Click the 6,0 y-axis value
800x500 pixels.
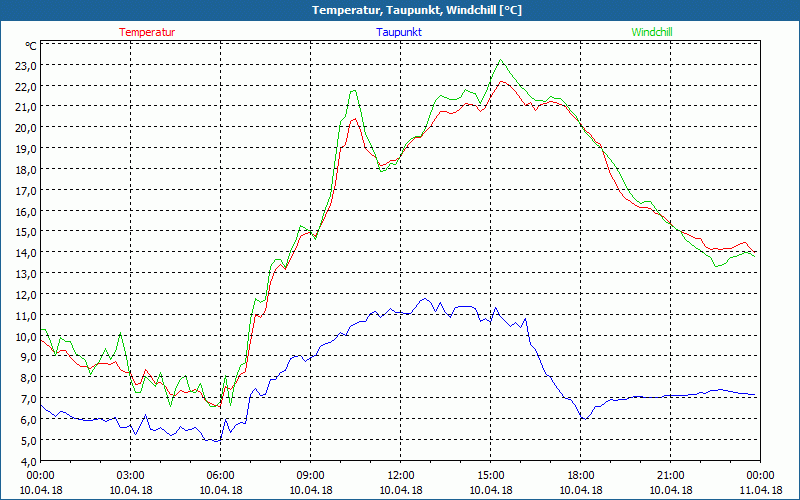pyautogui.click(x=29, y=419)
